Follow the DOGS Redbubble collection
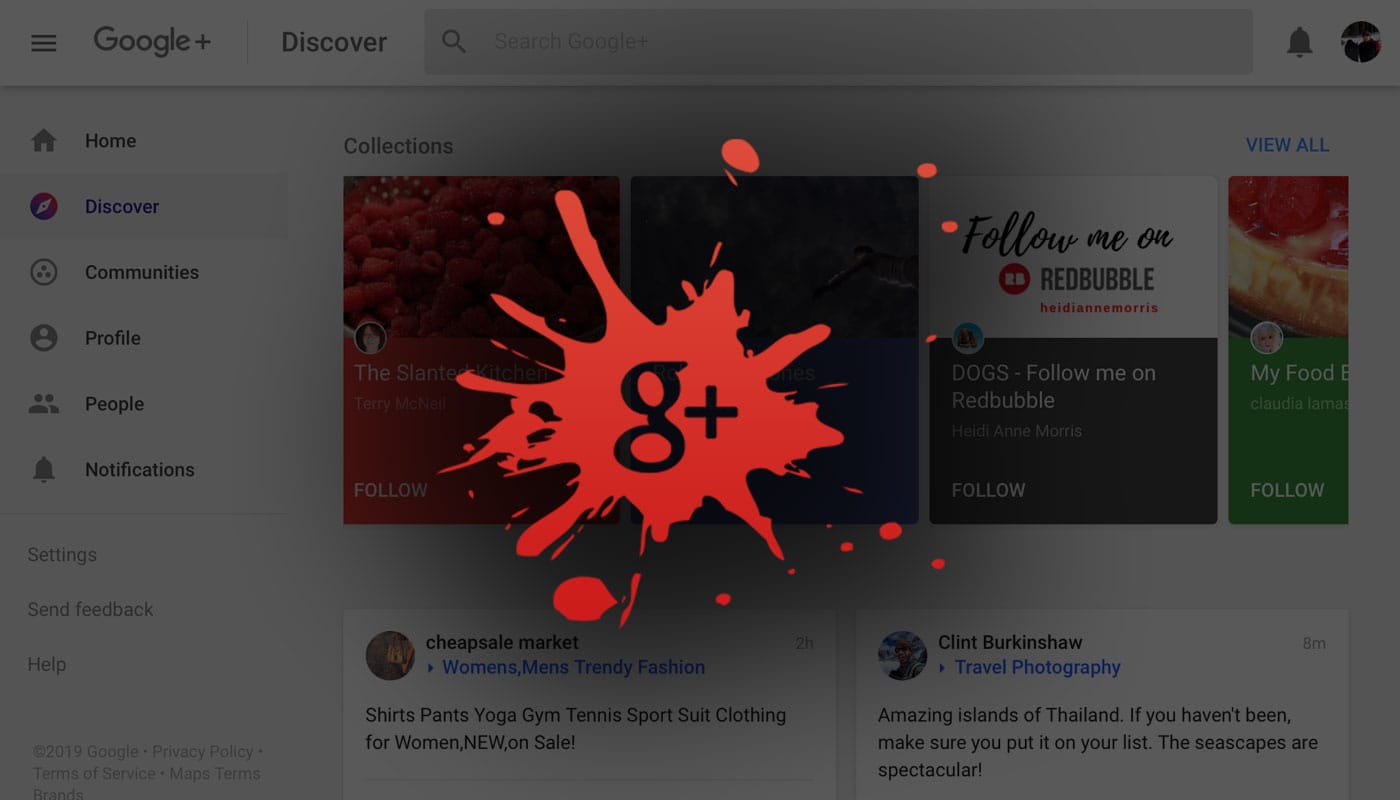The height and width of the screenshot is (800, 1400). click(988, 490)
